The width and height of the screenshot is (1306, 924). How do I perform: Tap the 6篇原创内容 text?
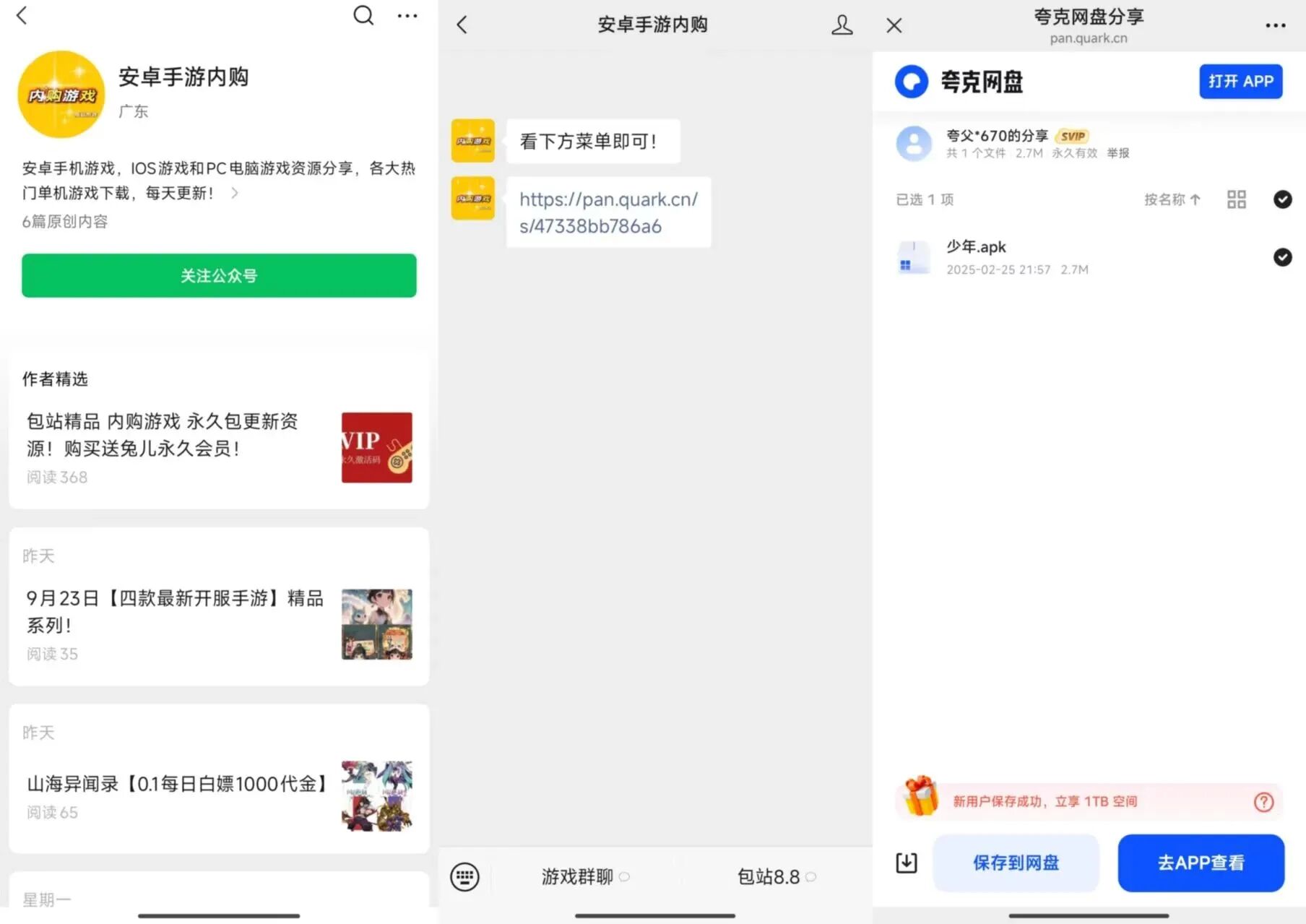tap(65, 222)
